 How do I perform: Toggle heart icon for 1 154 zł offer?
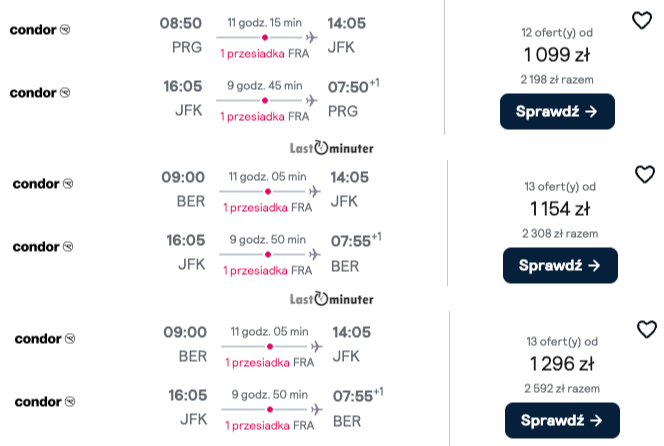click(x=645, y=174)
